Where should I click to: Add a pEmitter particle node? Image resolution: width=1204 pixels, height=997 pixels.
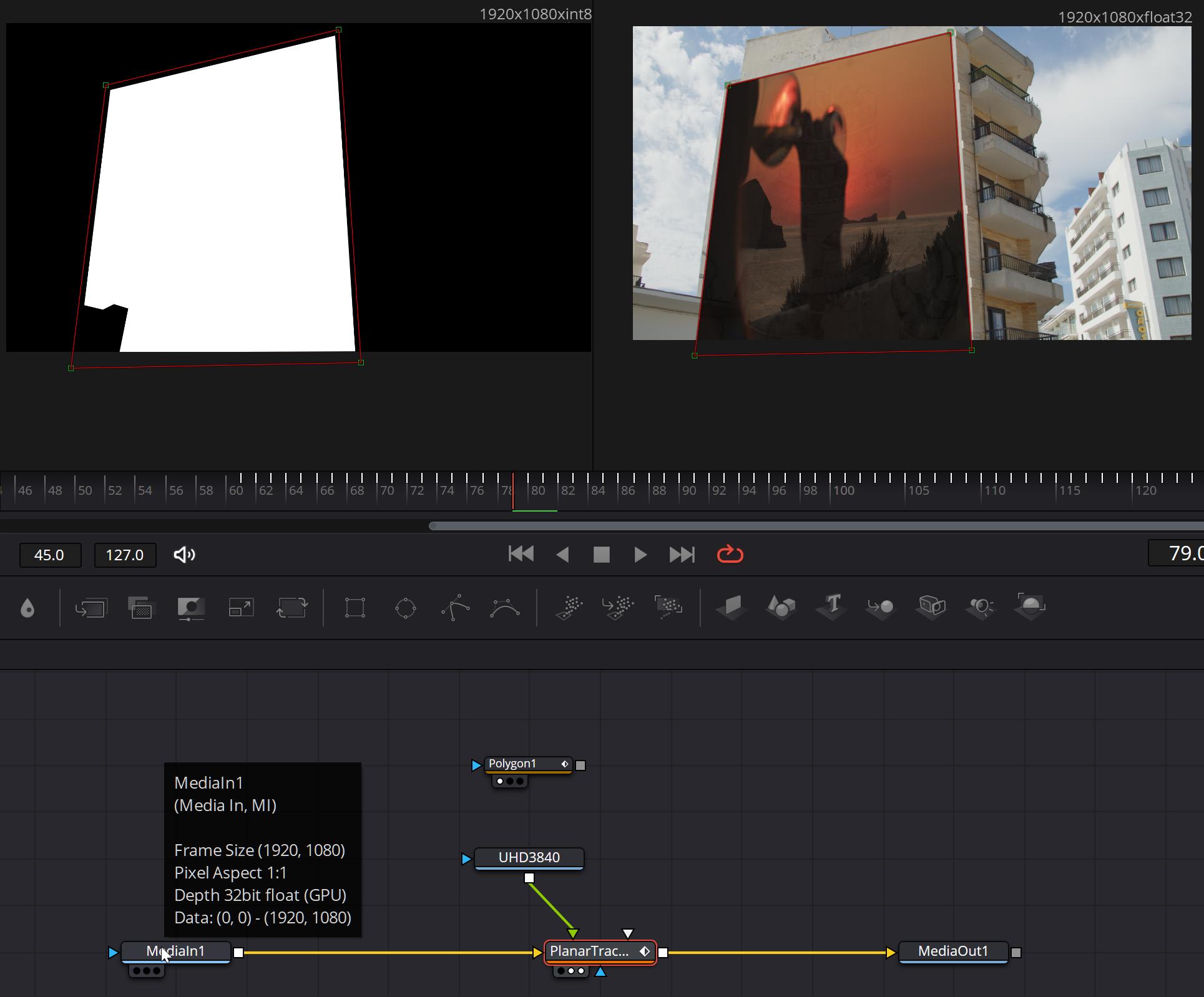[569, 608]
